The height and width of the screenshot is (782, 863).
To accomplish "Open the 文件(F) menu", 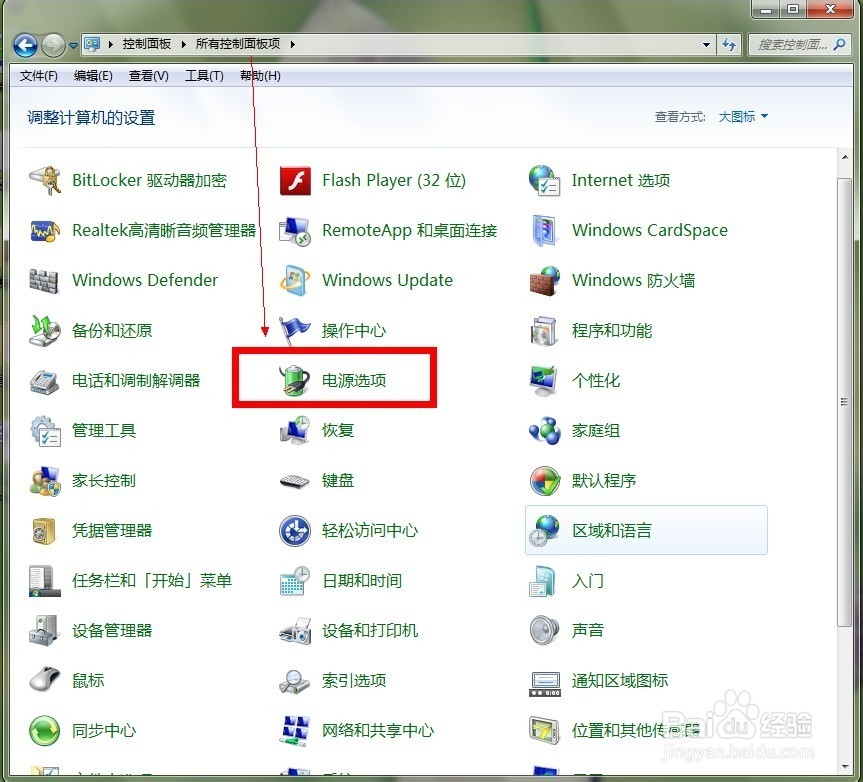I will (39, 76).
